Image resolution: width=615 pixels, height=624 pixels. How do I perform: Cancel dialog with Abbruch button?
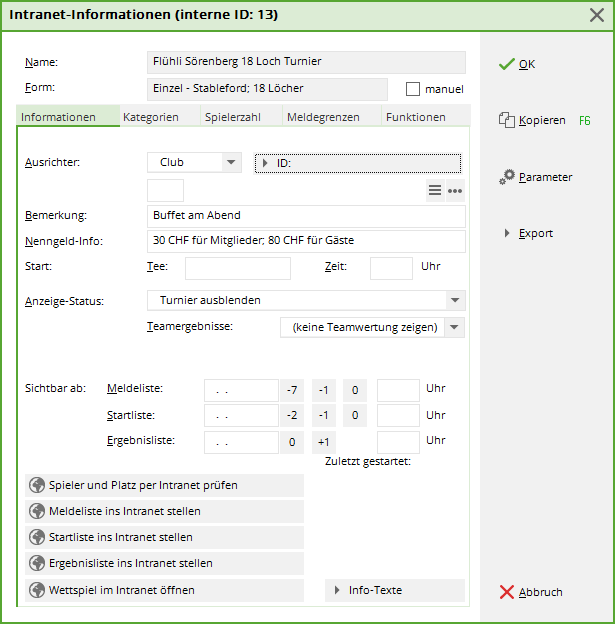(531, 592)
